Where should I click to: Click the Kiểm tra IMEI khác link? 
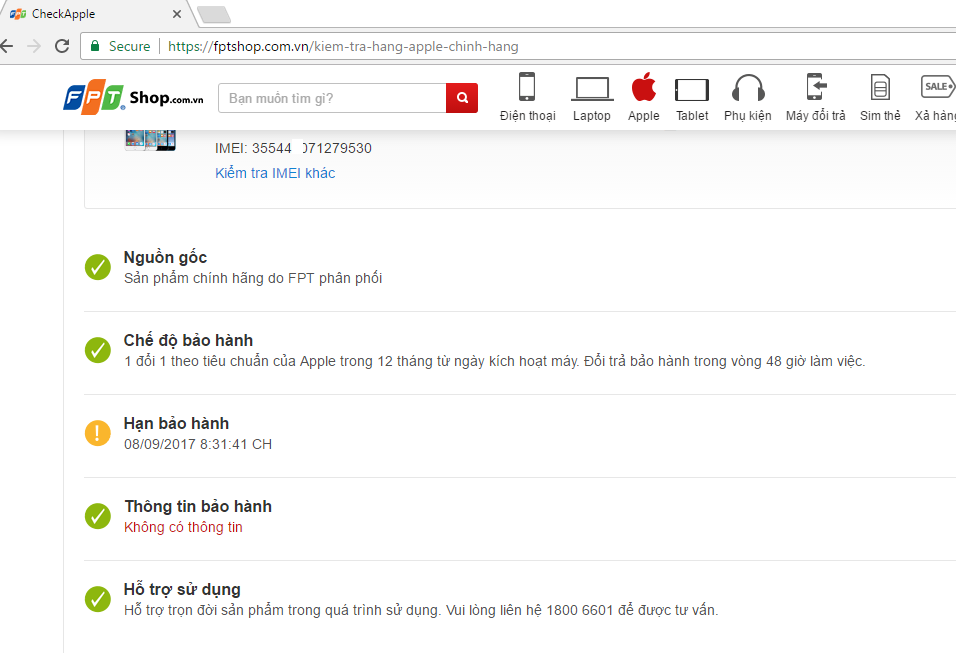(x=275, y=173)
